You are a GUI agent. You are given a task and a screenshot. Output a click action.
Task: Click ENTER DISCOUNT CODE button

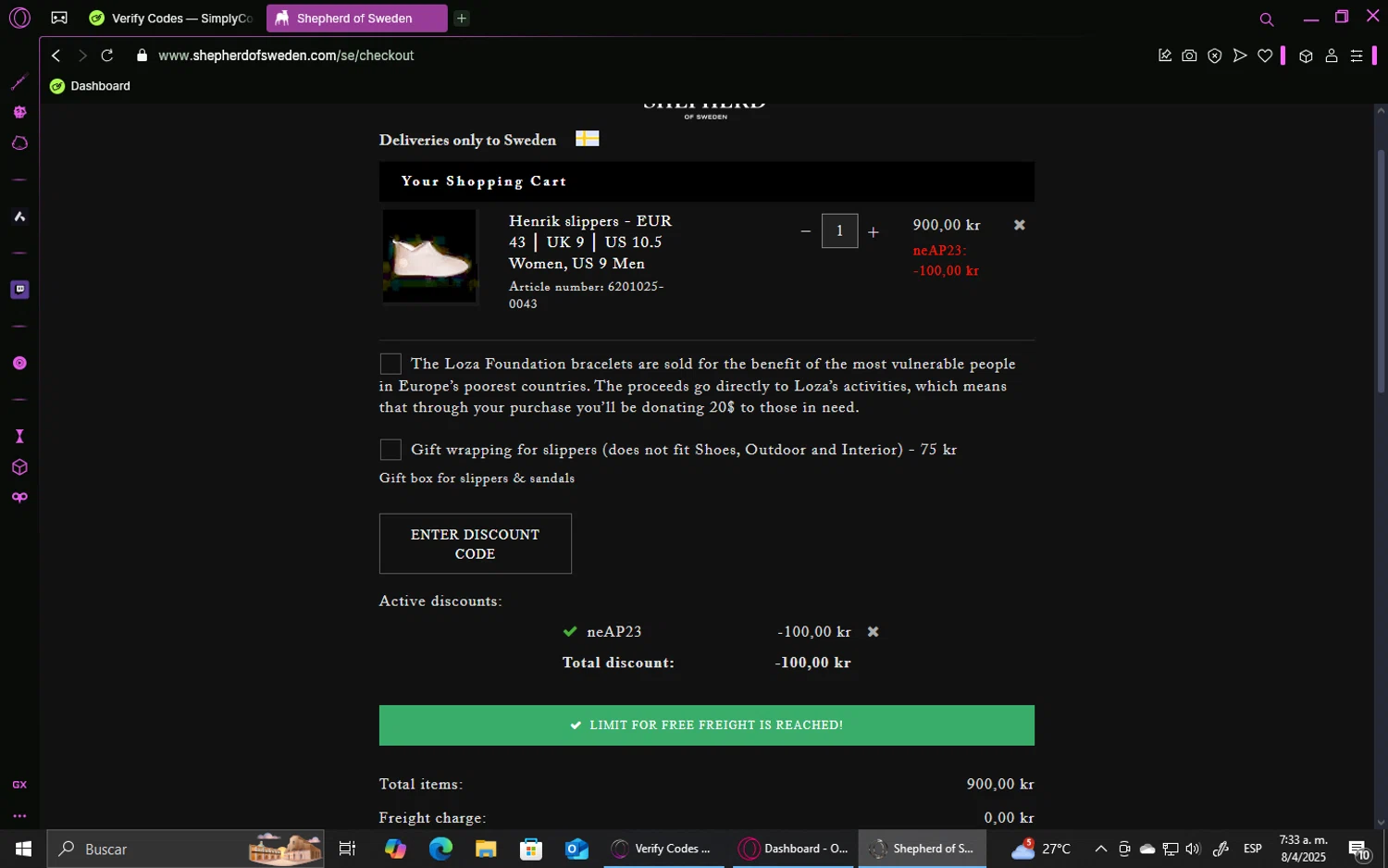(x=475, y=544)
